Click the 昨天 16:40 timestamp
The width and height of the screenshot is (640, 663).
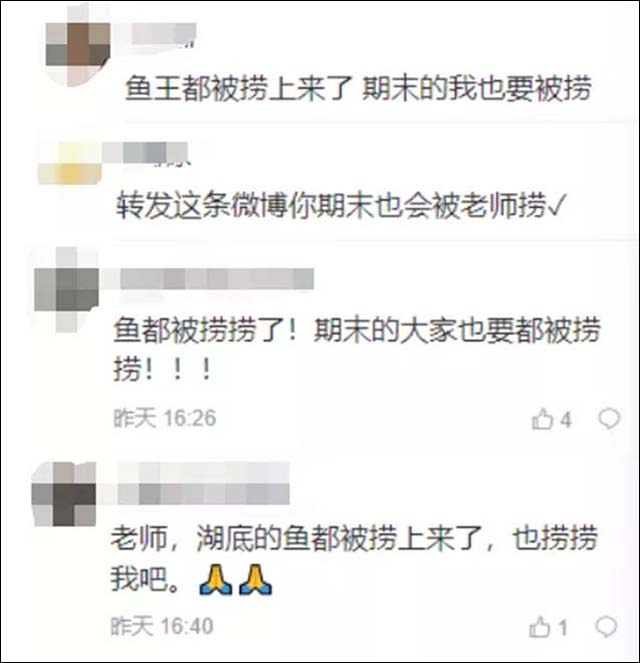point(162,626)
